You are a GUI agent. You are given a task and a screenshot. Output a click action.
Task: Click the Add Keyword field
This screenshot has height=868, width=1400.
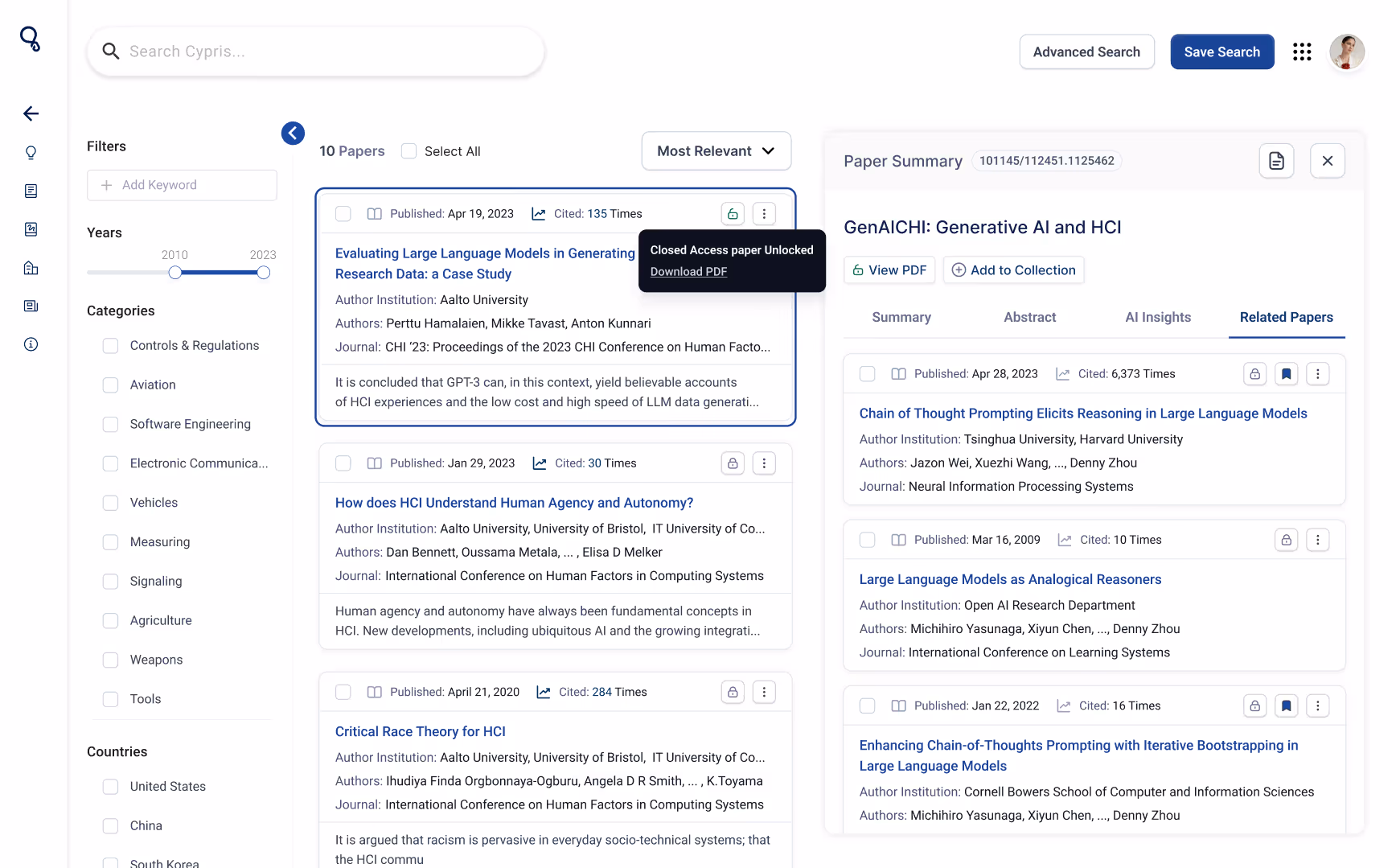(x=182, y=185)
